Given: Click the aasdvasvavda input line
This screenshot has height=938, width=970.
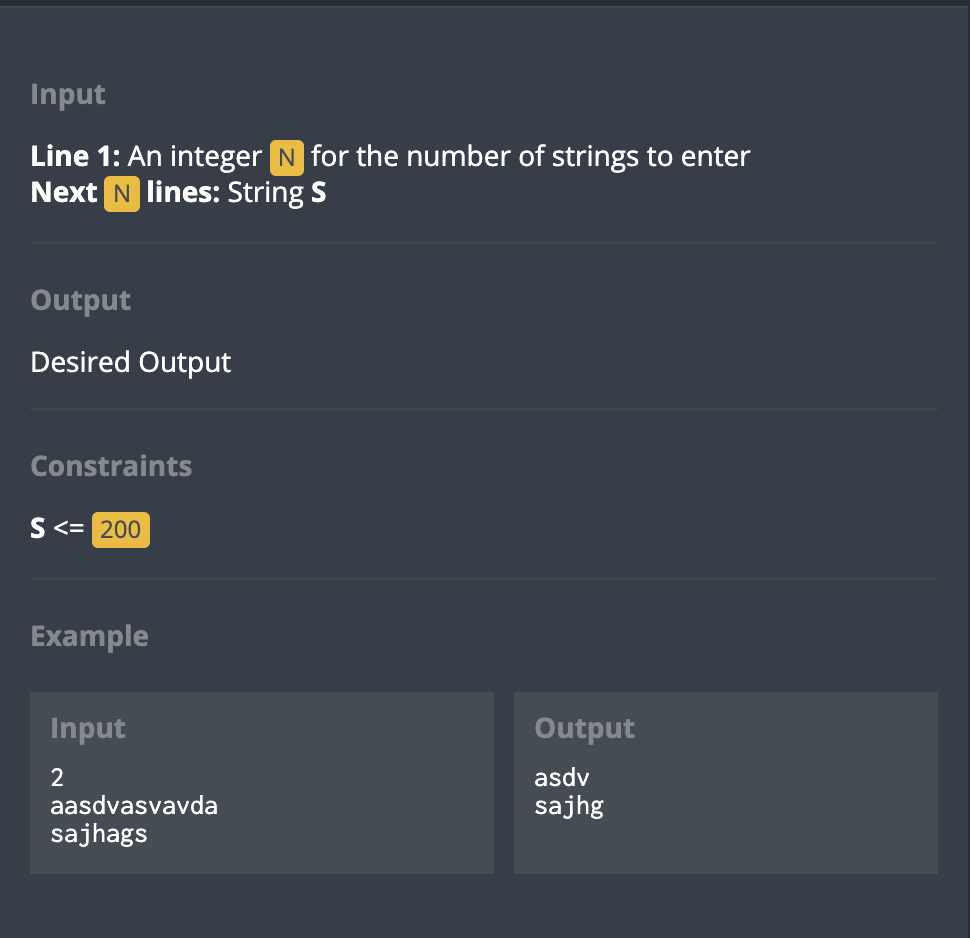Looking at the screenshot, I should 134,806.
